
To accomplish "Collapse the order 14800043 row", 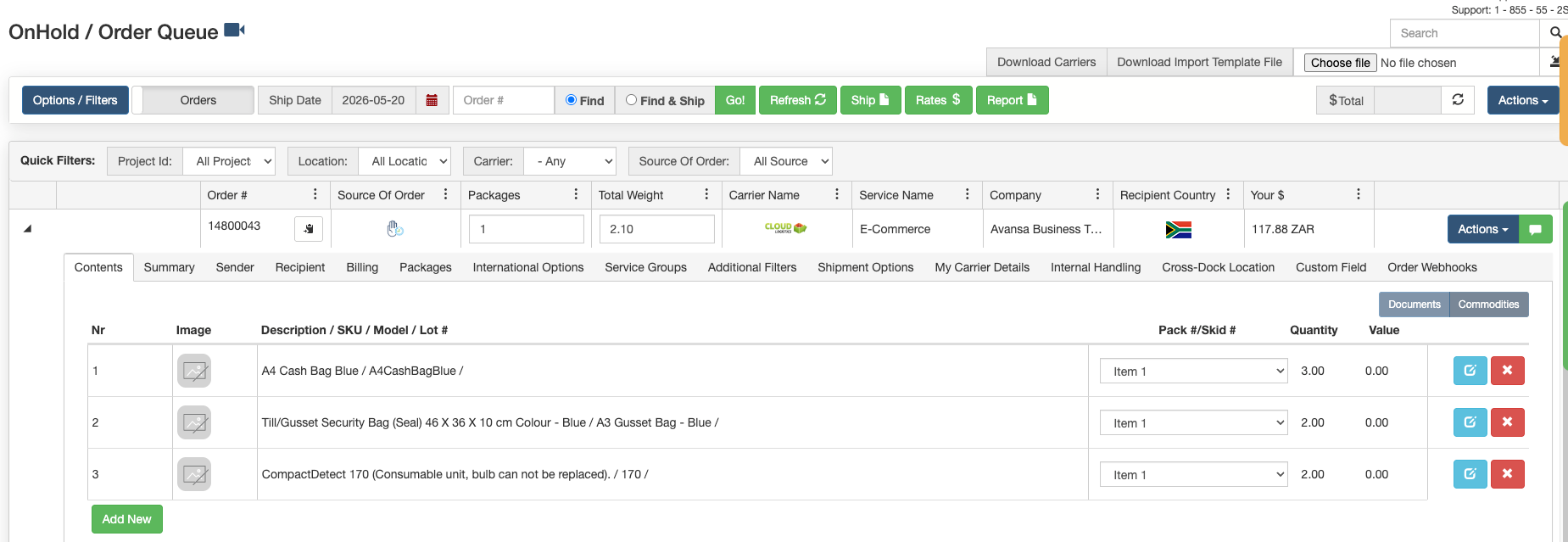I will tap(27, 229).
